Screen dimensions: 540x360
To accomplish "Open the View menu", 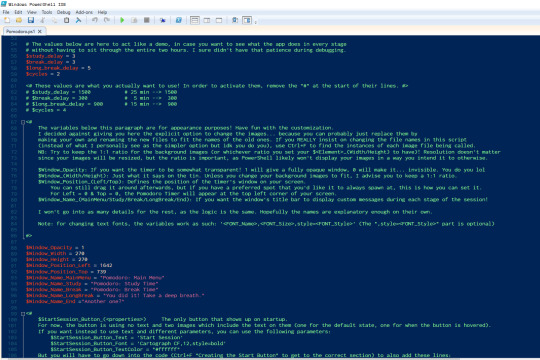I will [32, 12].
